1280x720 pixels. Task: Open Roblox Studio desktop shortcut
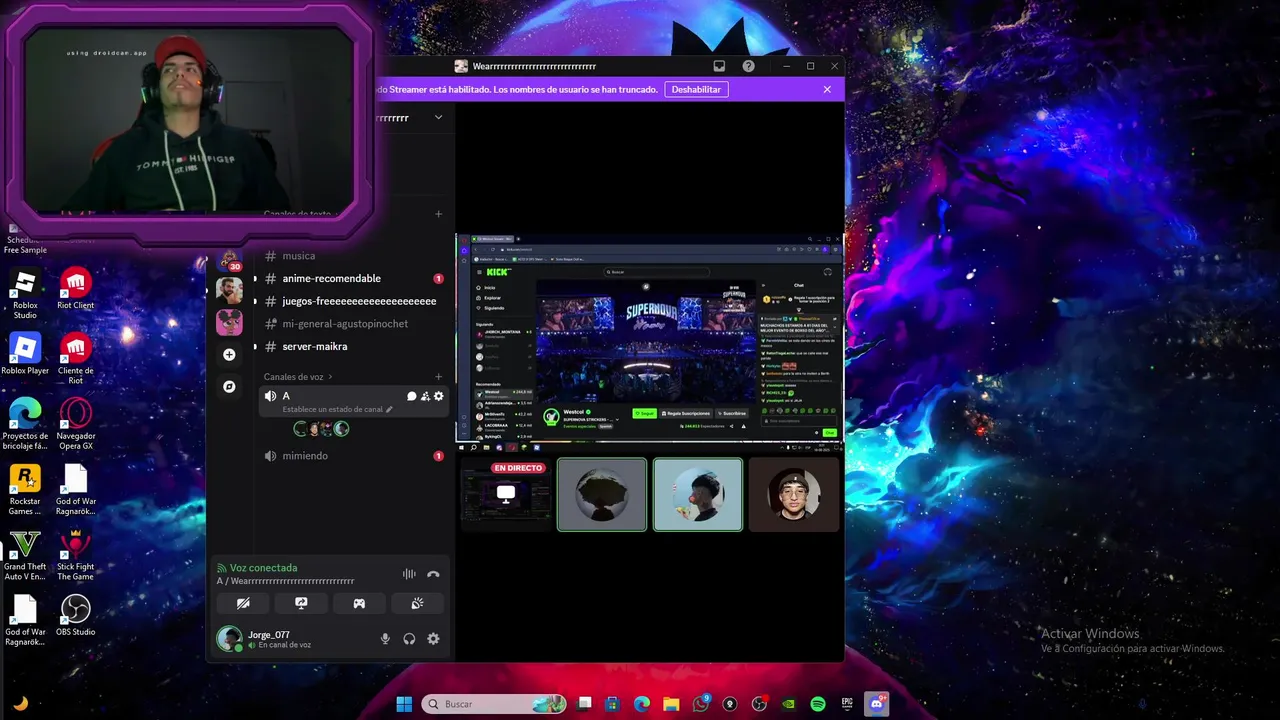coord(25,294)
